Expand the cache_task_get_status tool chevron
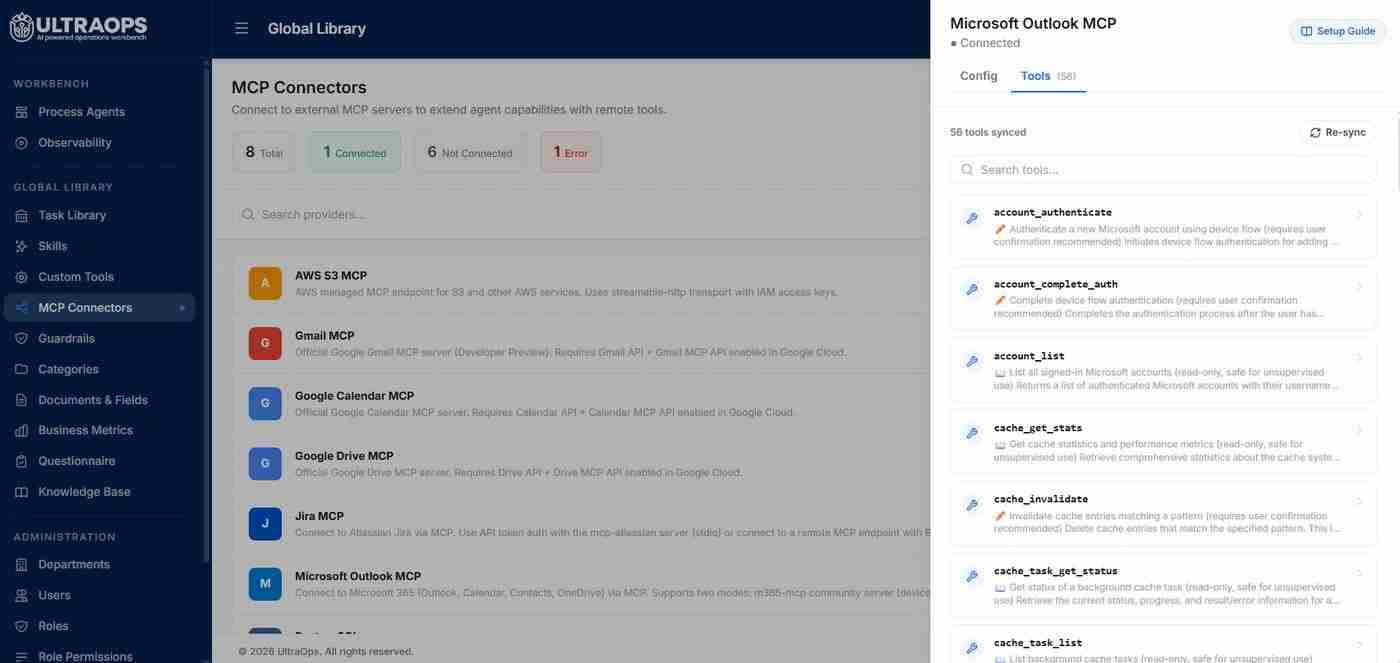 click(x=1360, y=573)
